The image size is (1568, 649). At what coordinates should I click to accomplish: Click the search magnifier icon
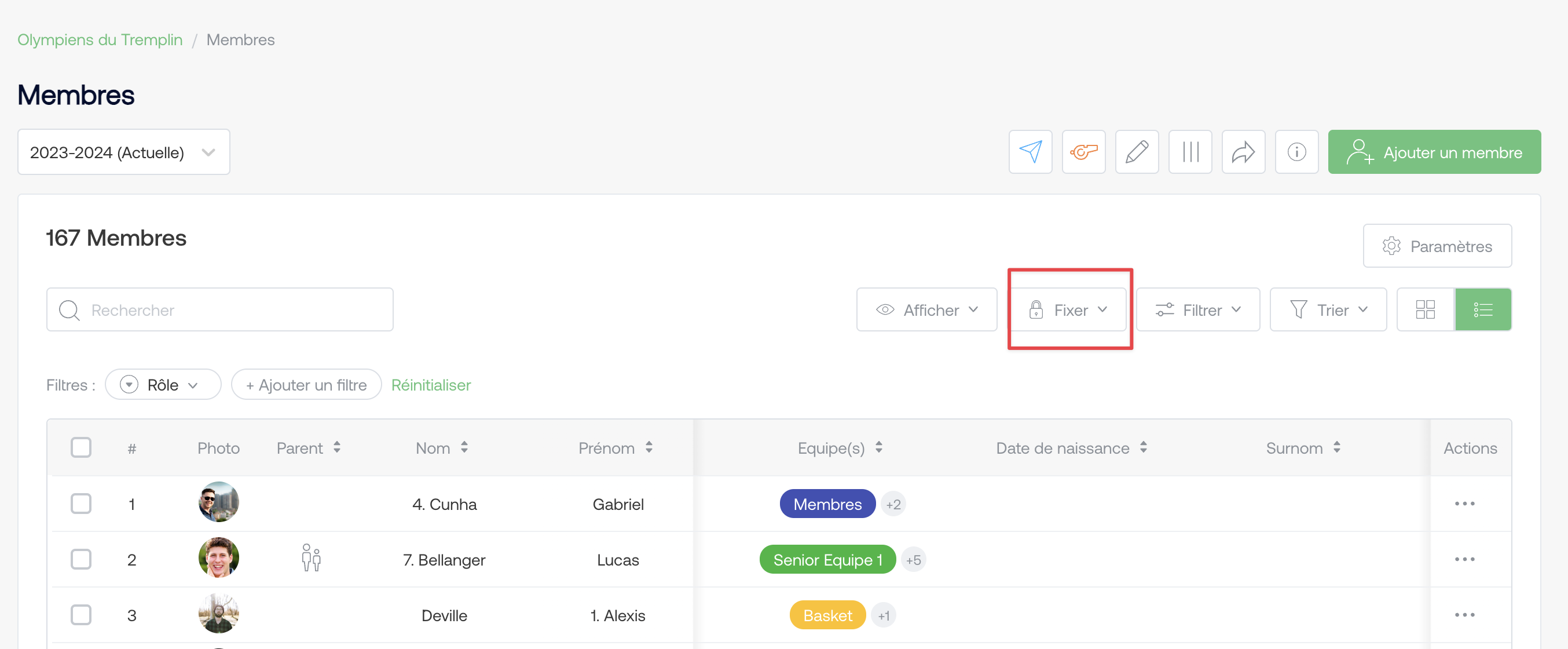pyautogui.click(x=69, y=310)
